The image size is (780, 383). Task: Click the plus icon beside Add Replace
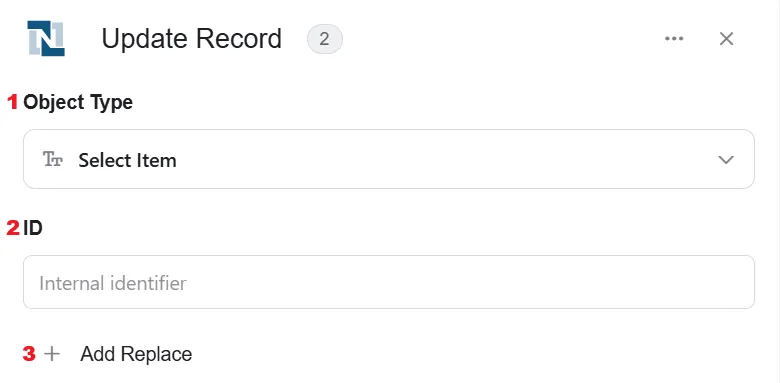click(x=52, y=354)
